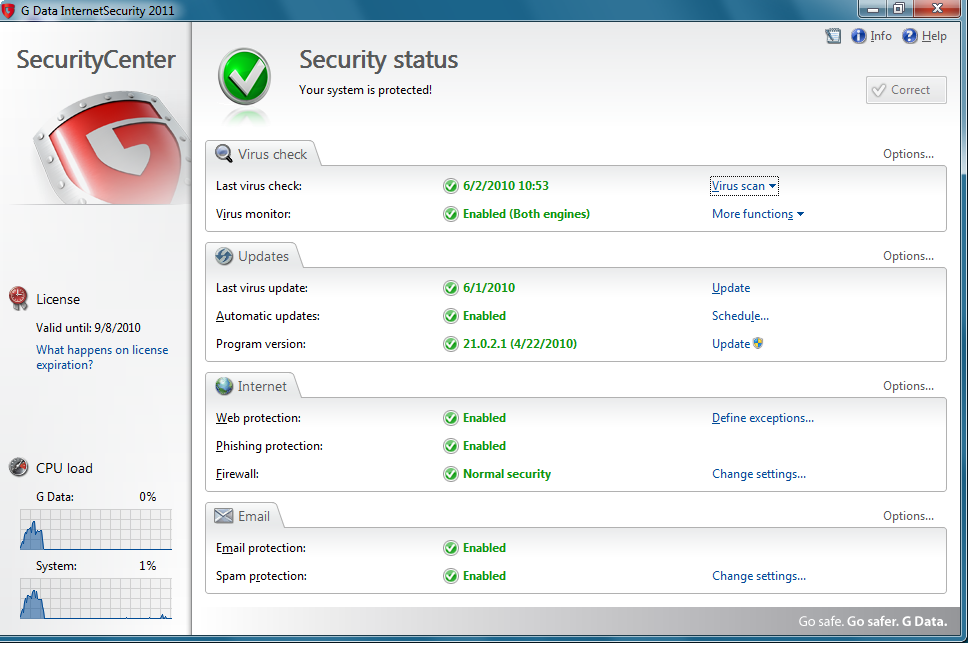Click What happens on license expiration link
The height and width of the screenshot is (651, 976).
coord(101,357)
